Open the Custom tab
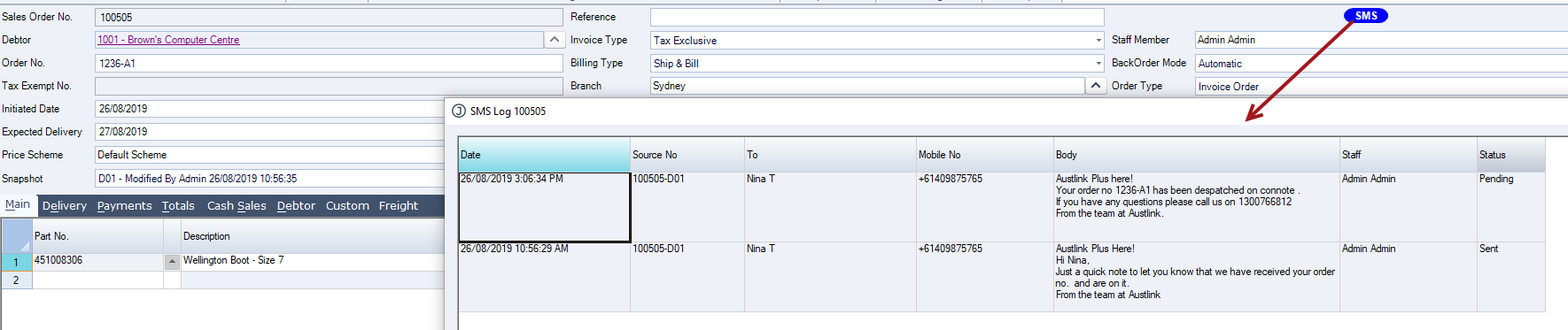This screenshot has width=1568, height=330. coord(347,205)
